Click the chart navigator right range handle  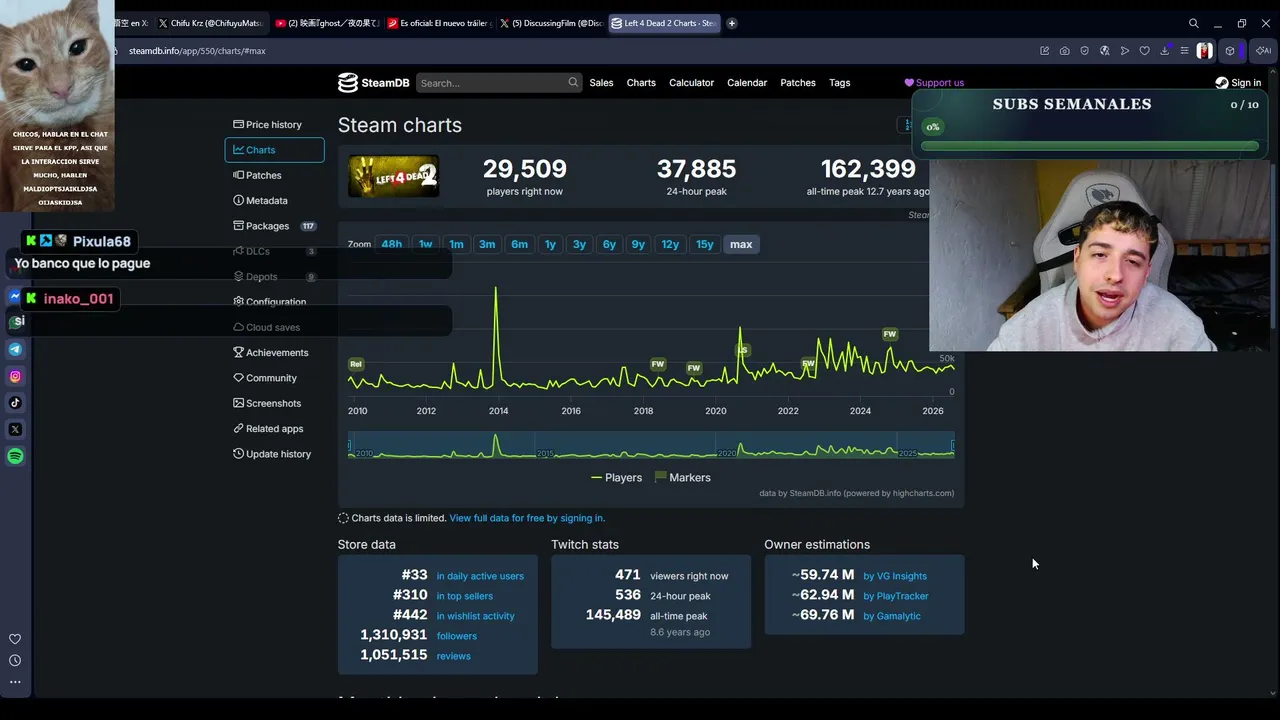953,445
